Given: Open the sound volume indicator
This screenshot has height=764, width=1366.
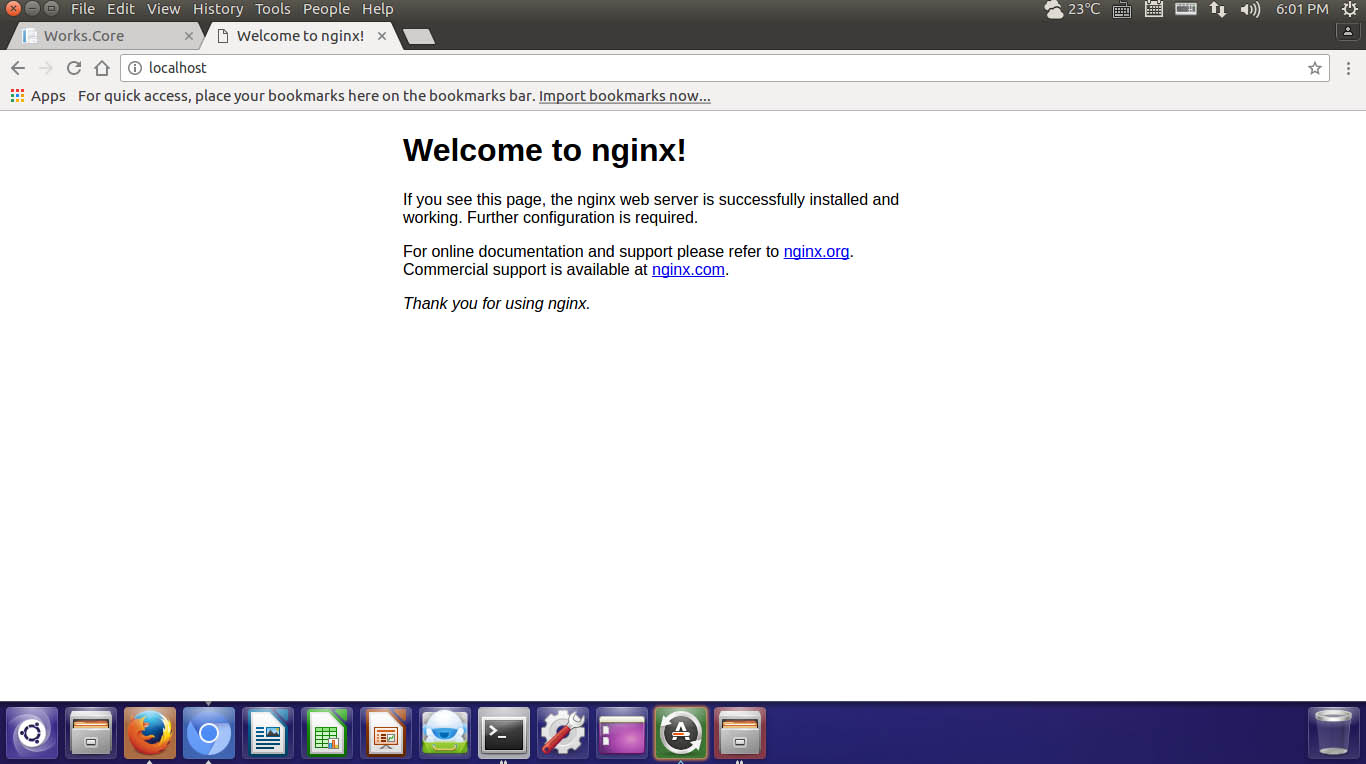Looking at the screenshot, I should pyautogui.click(x=1250, y=9).
